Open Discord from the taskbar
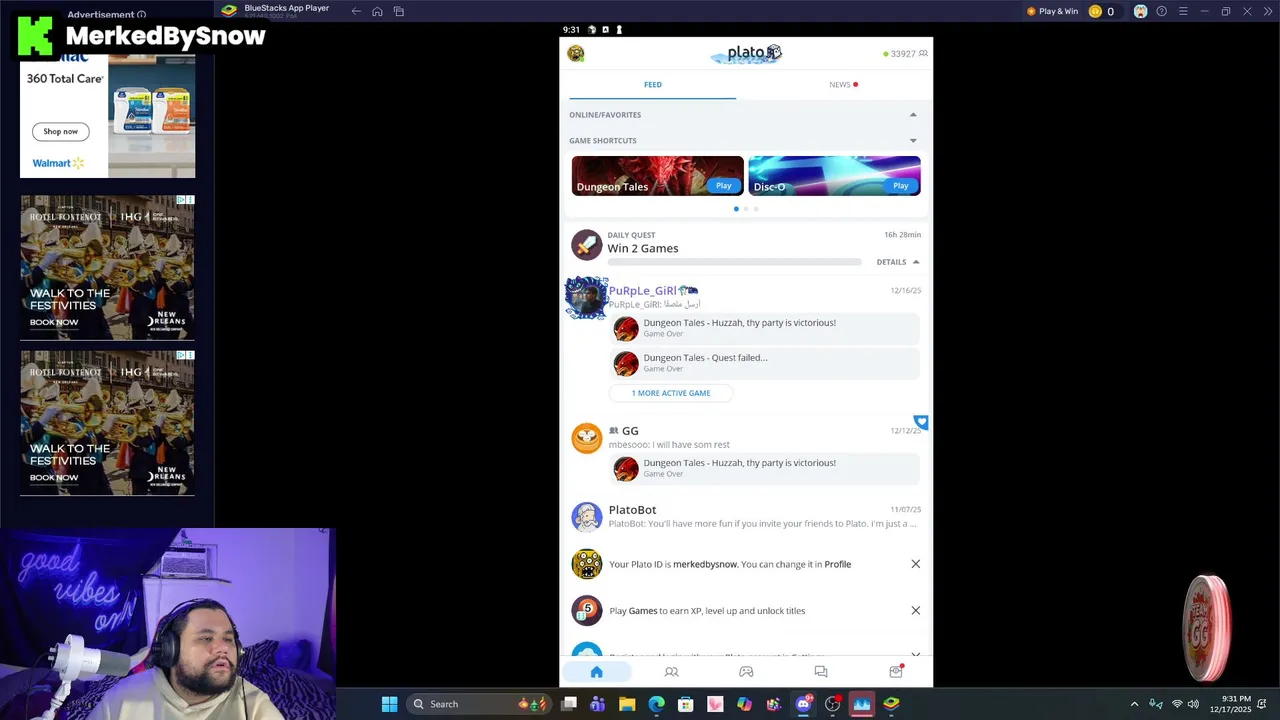This screenshot has width=1280, height=720. pos(803,704)
